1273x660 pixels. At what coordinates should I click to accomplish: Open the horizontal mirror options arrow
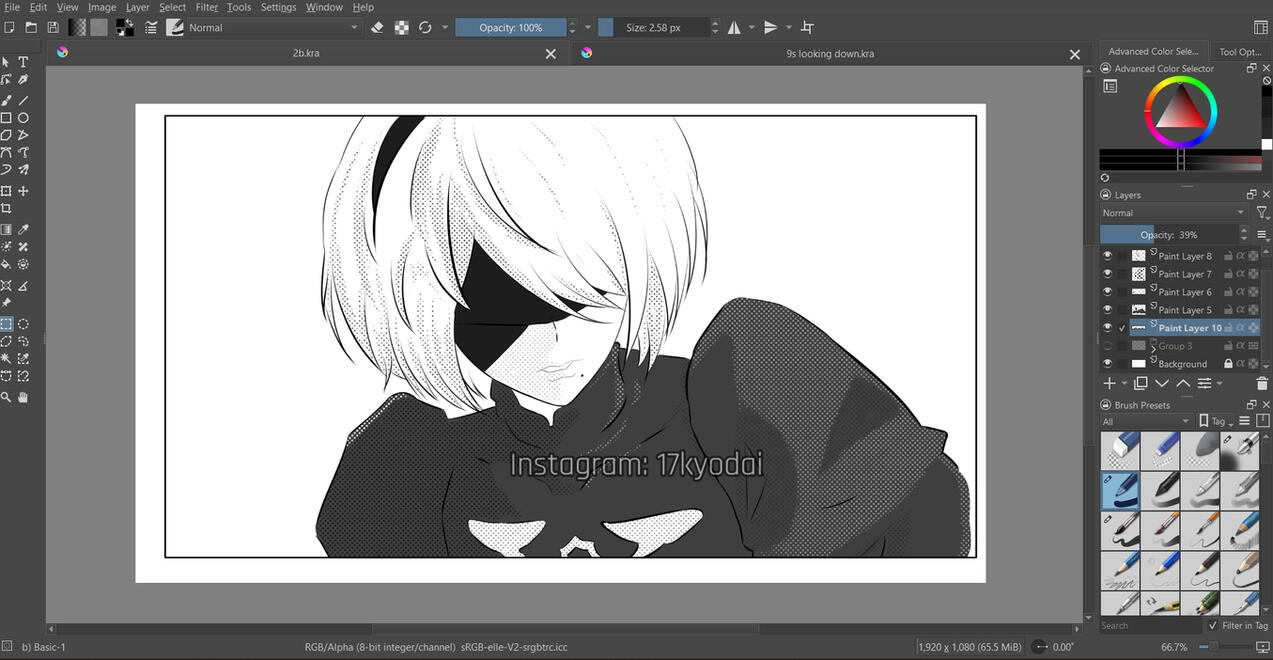coord(751,28)
